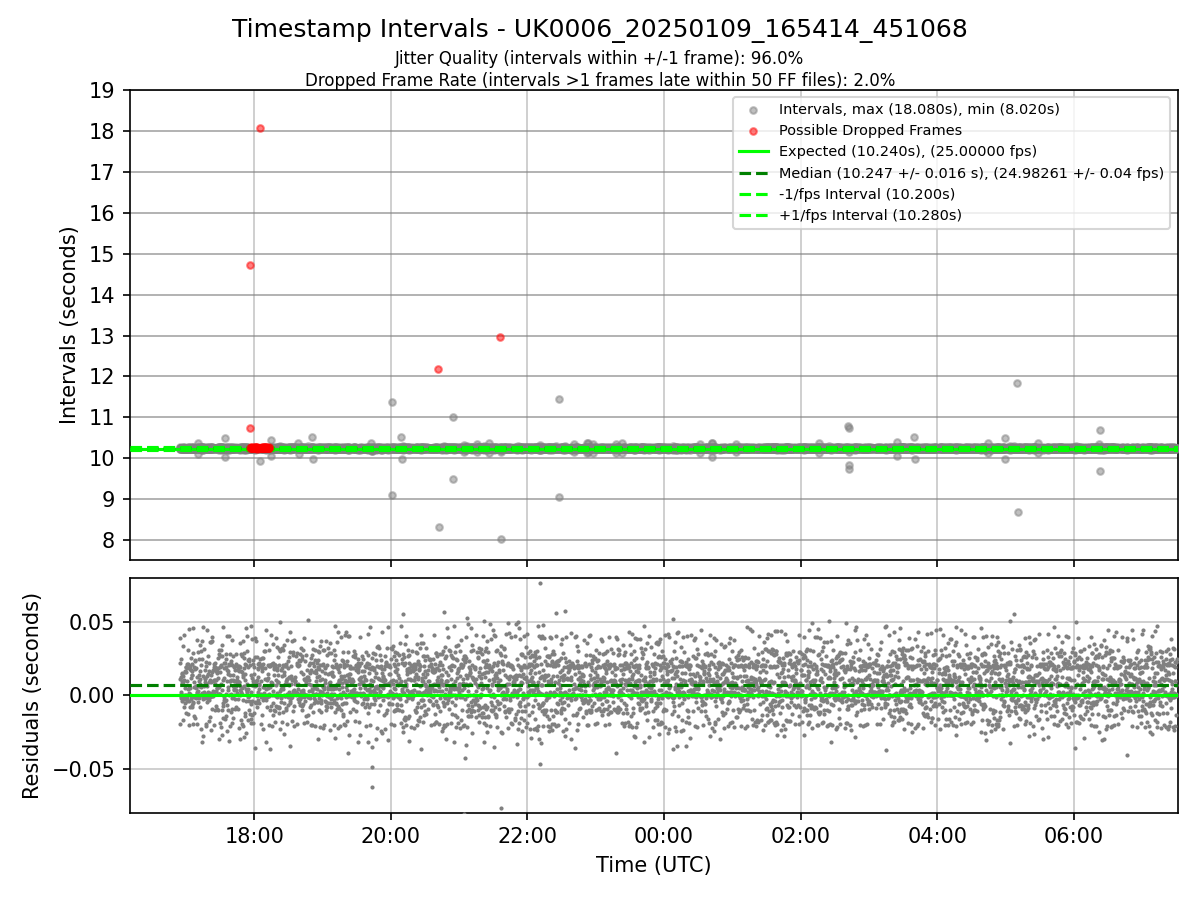Select legend entry "+1/fps Interval (10.280s)"
The height and width of the screenshot is (900, 1200).
click(870, 215)
